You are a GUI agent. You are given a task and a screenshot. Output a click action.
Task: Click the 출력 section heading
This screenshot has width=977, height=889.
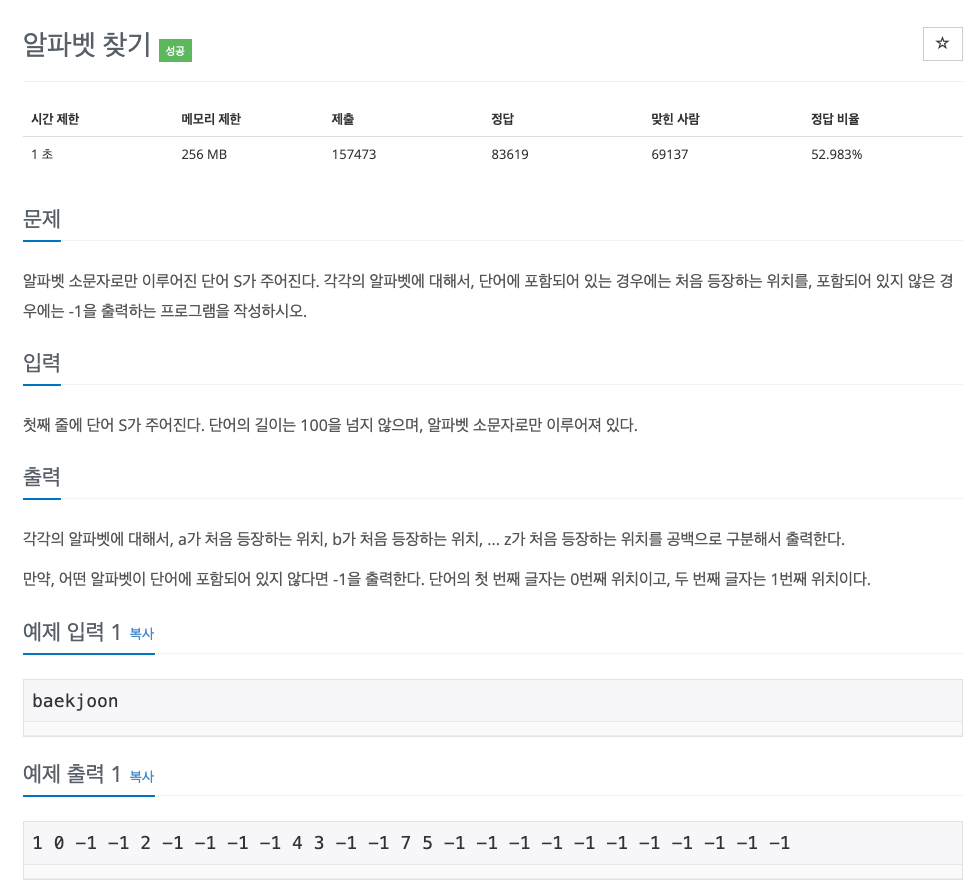[42, 477]
